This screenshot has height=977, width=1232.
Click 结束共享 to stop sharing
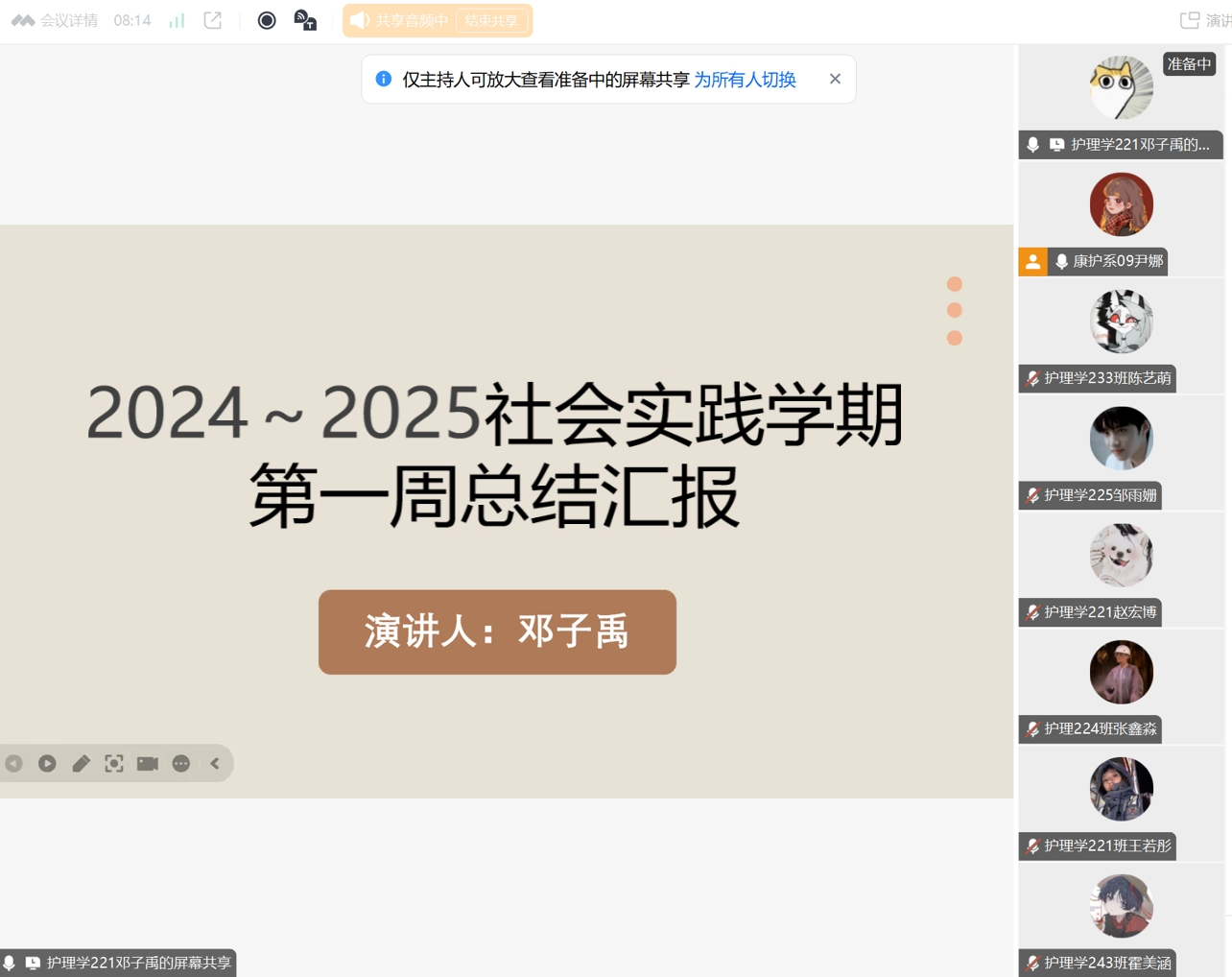tap(491, 20)
